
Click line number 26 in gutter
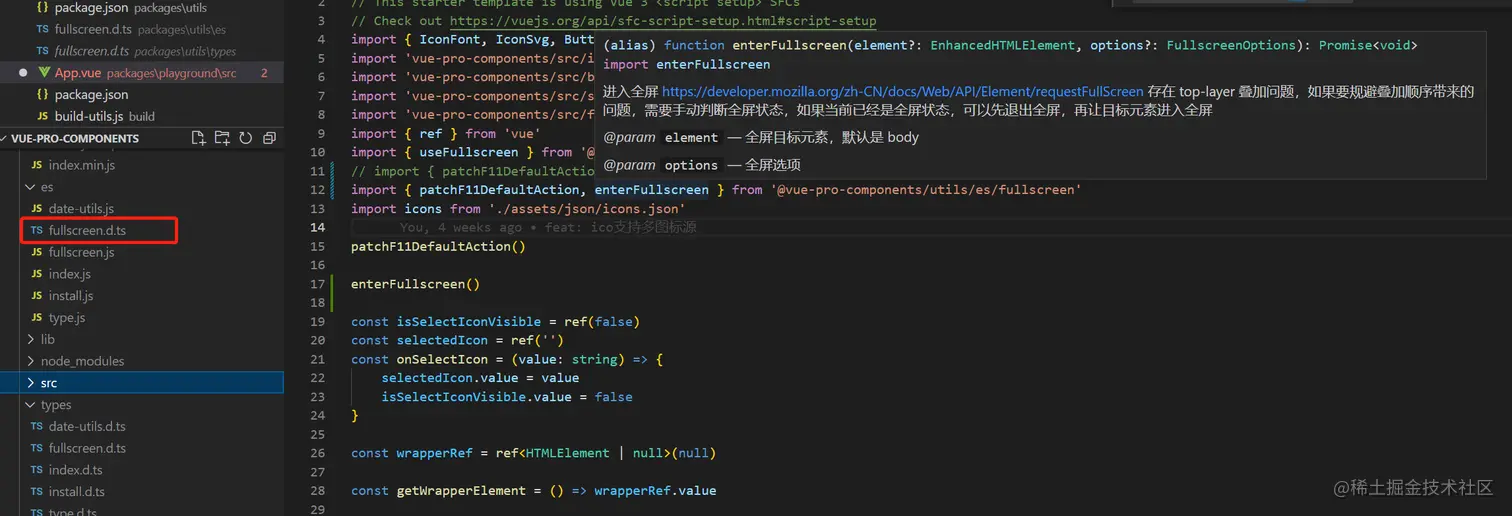click(318, 453)
